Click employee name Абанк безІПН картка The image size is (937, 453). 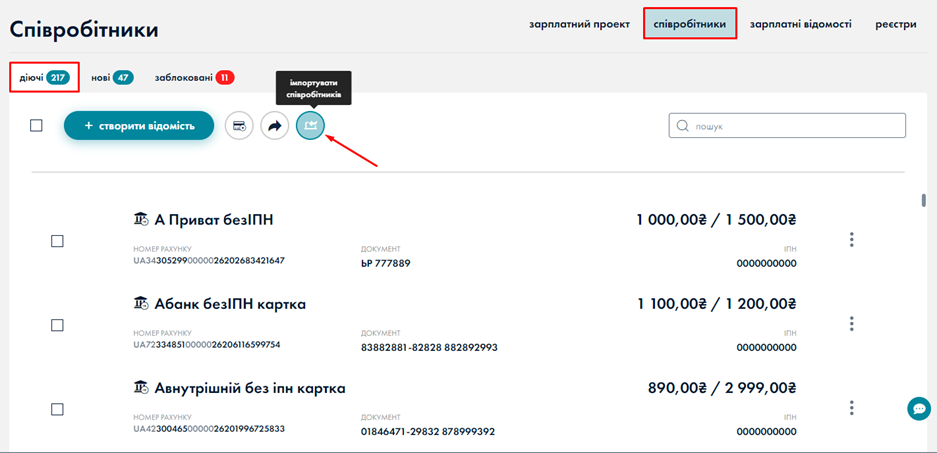[x=230, y=304]
